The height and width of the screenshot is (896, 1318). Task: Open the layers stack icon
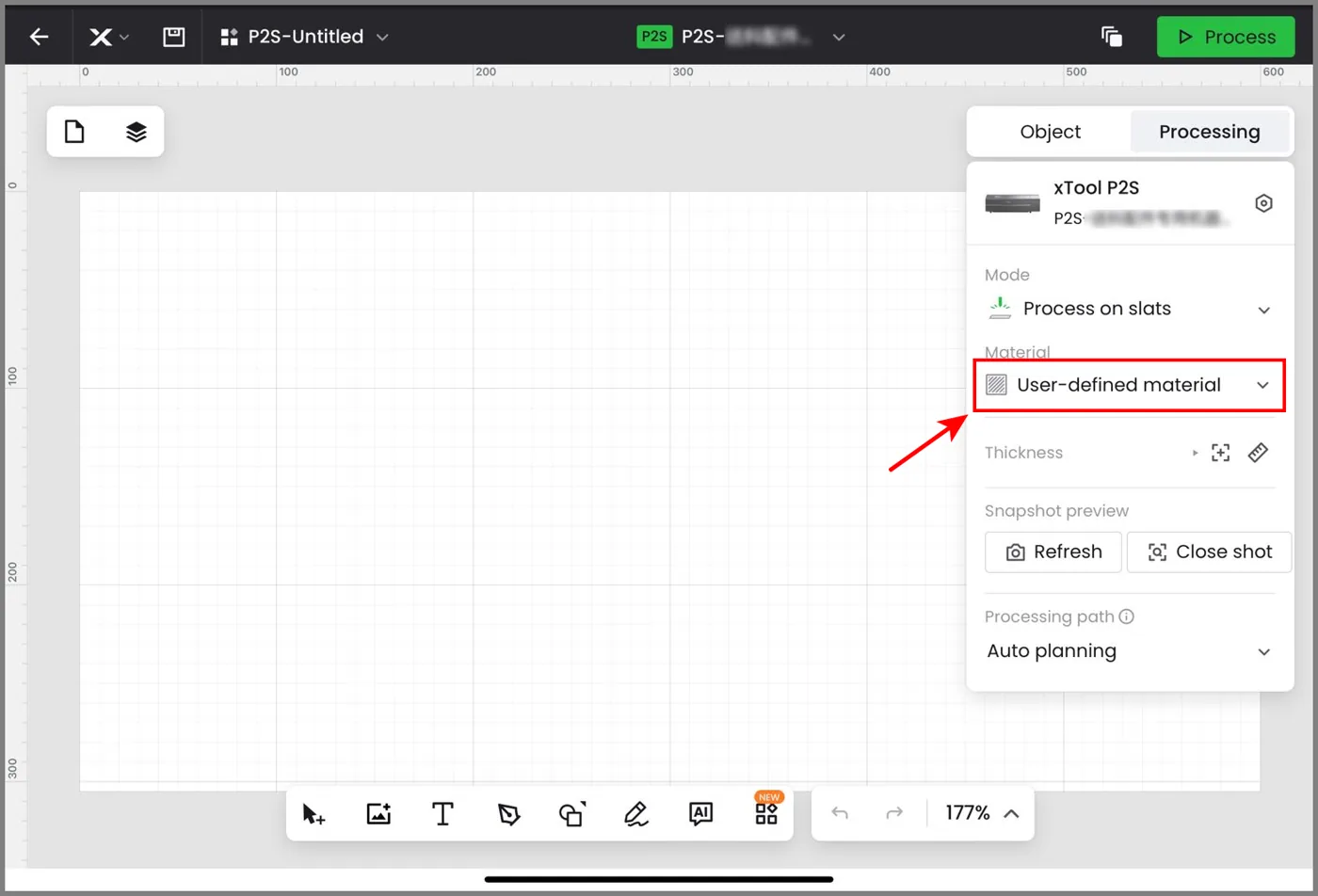tap(137, 132)
